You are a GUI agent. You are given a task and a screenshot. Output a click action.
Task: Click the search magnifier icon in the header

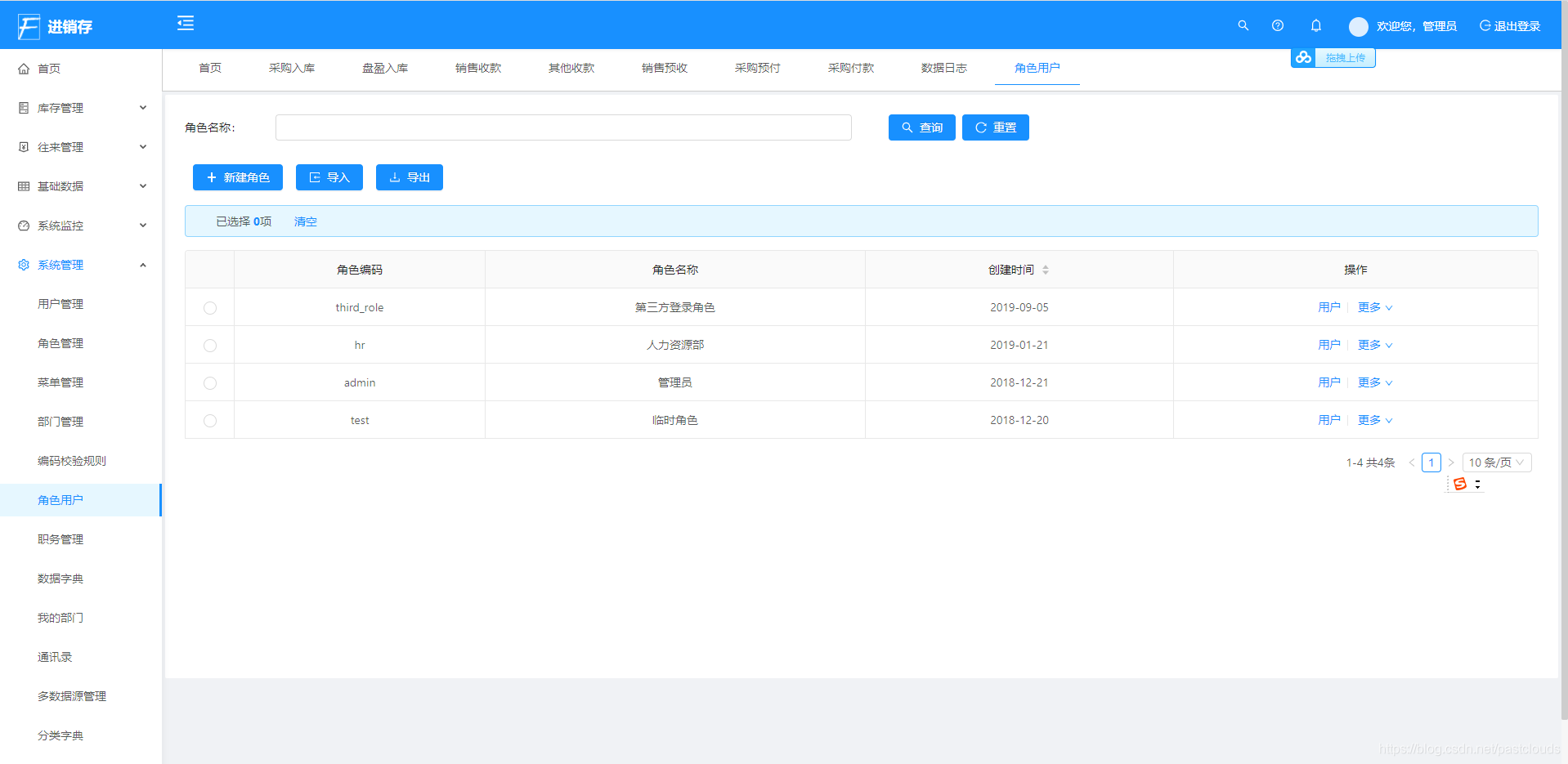point(1243,25)
